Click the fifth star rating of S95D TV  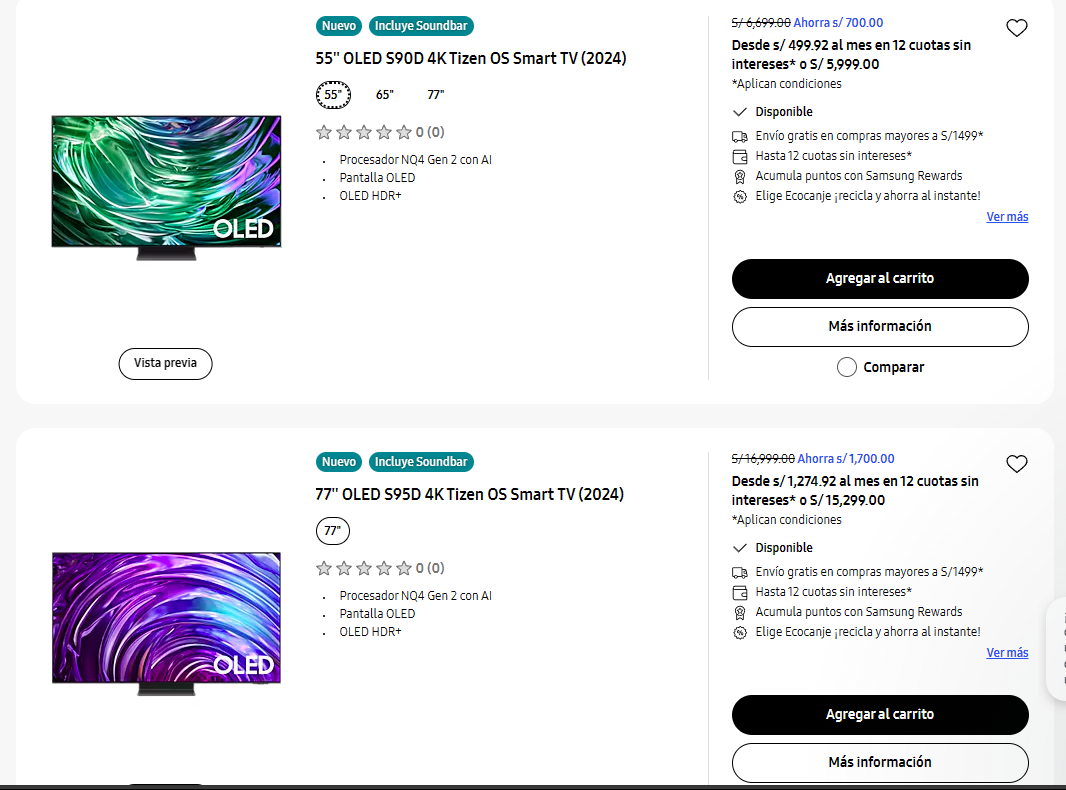click(404, 568)
